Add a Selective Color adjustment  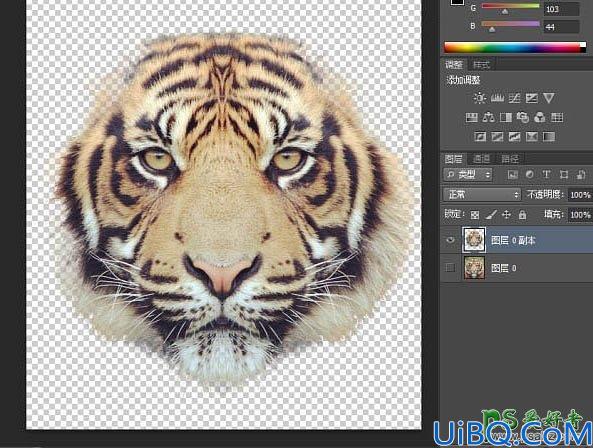[x=532, y=136]
